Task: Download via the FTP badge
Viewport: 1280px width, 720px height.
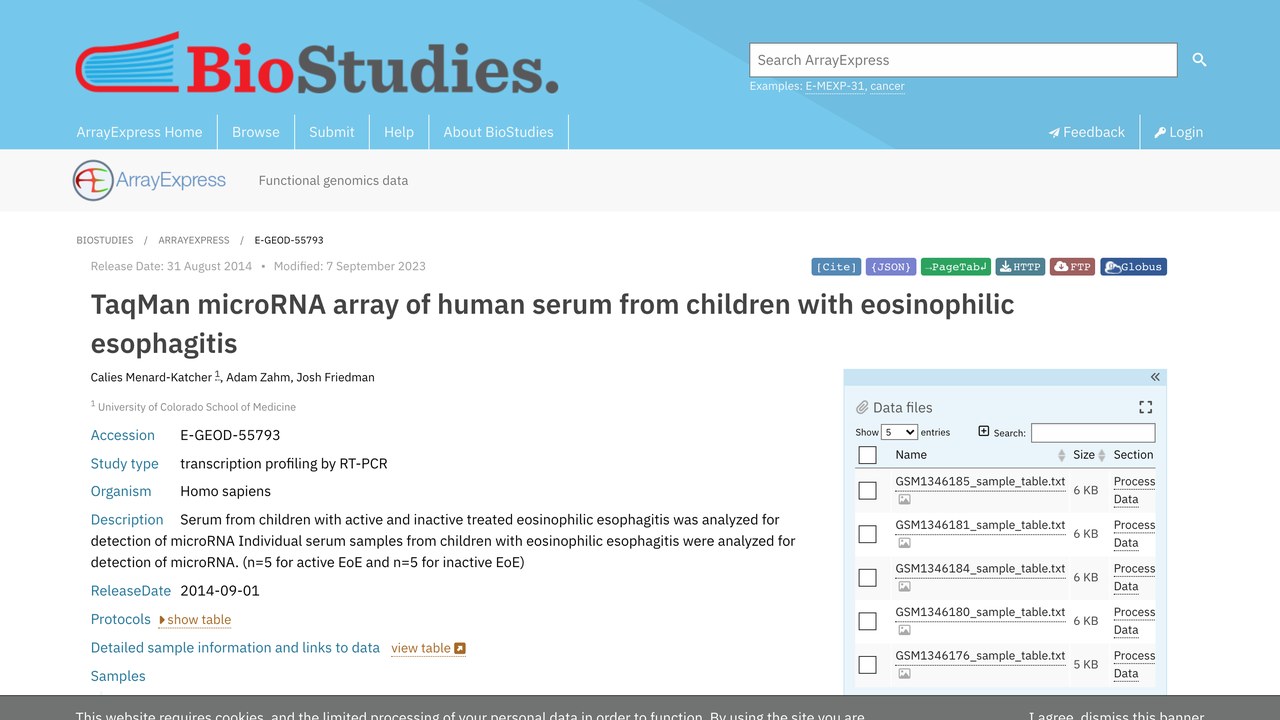Action: (x=1072, y=267)
